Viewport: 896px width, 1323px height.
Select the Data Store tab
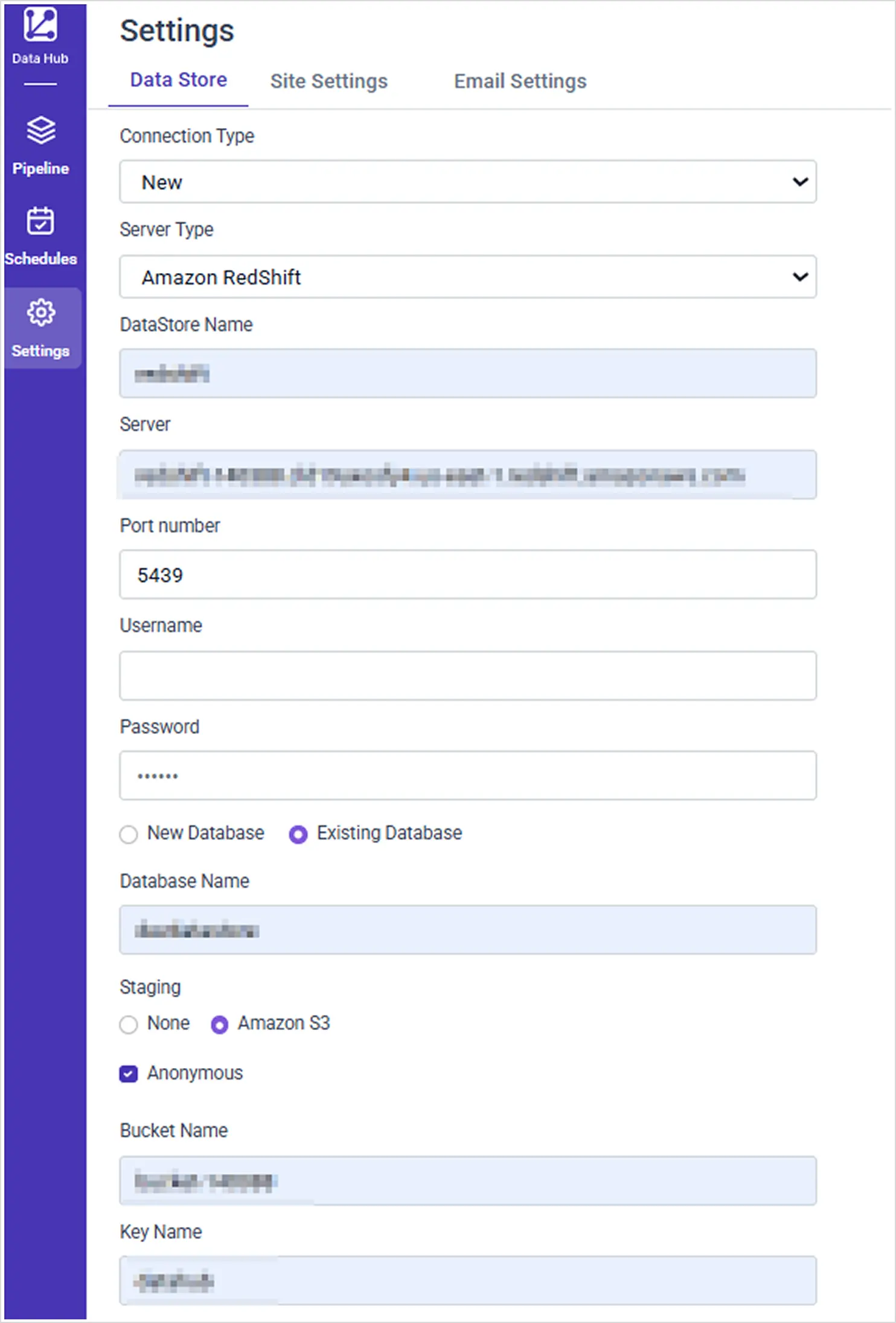[178, 79]
